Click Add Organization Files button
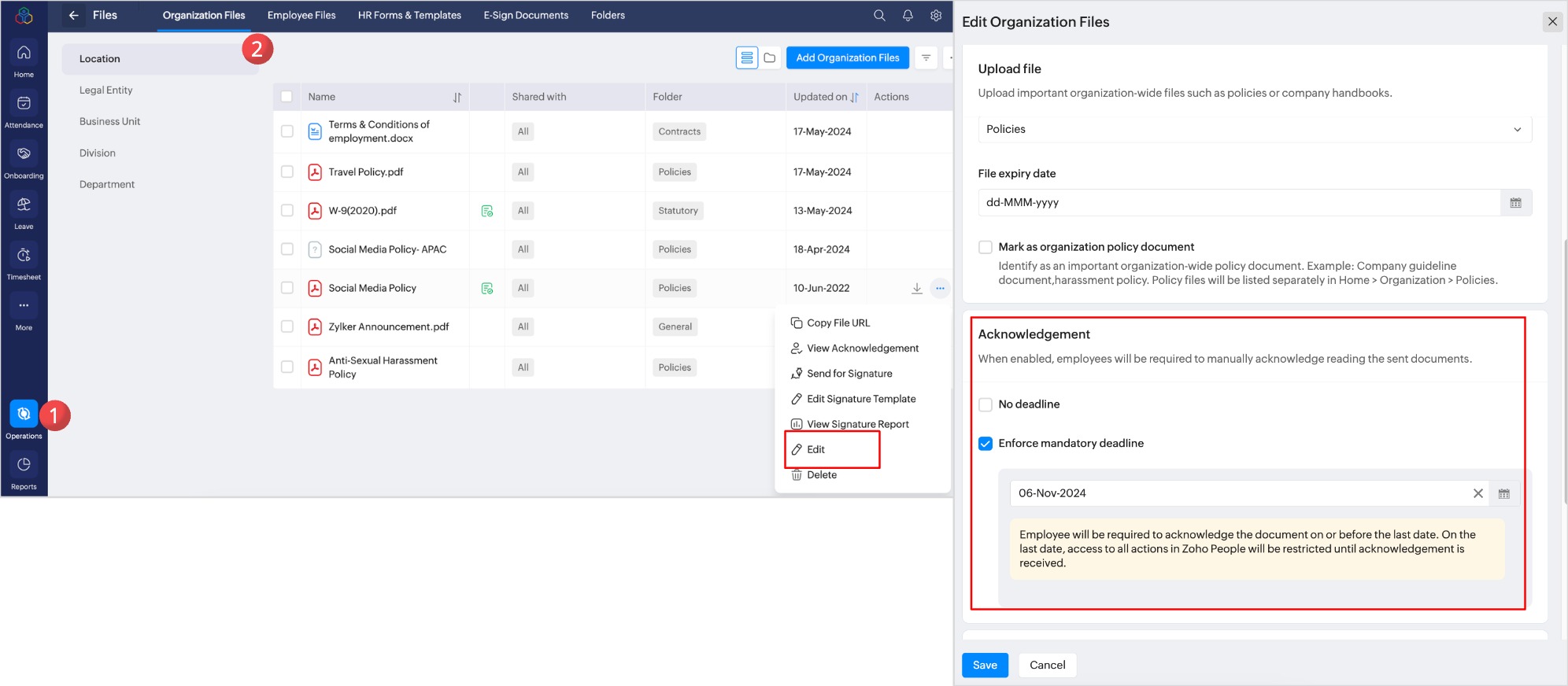 [848, 57]
